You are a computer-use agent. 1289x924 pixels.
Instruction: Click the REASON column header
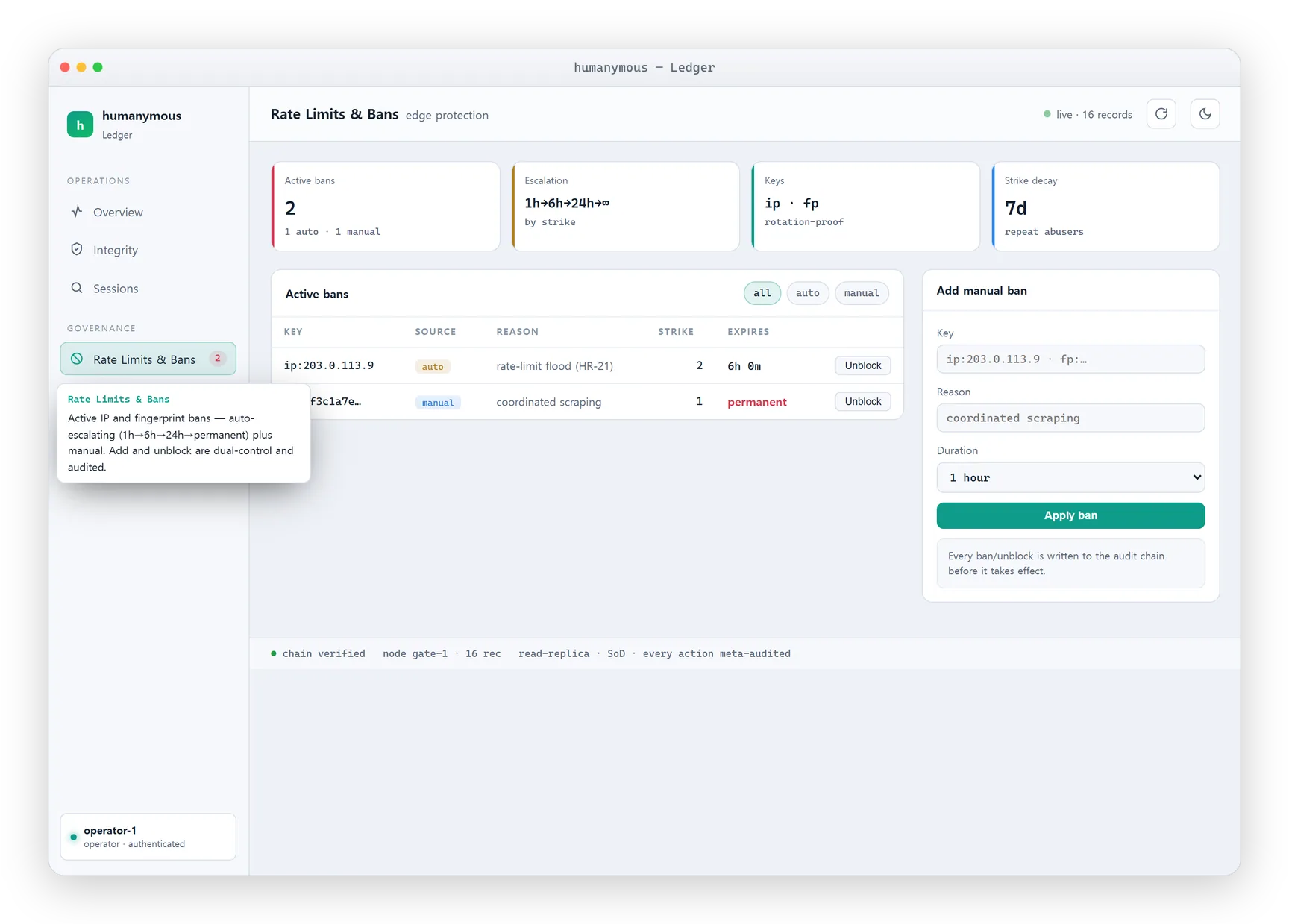tap(517, 332)
